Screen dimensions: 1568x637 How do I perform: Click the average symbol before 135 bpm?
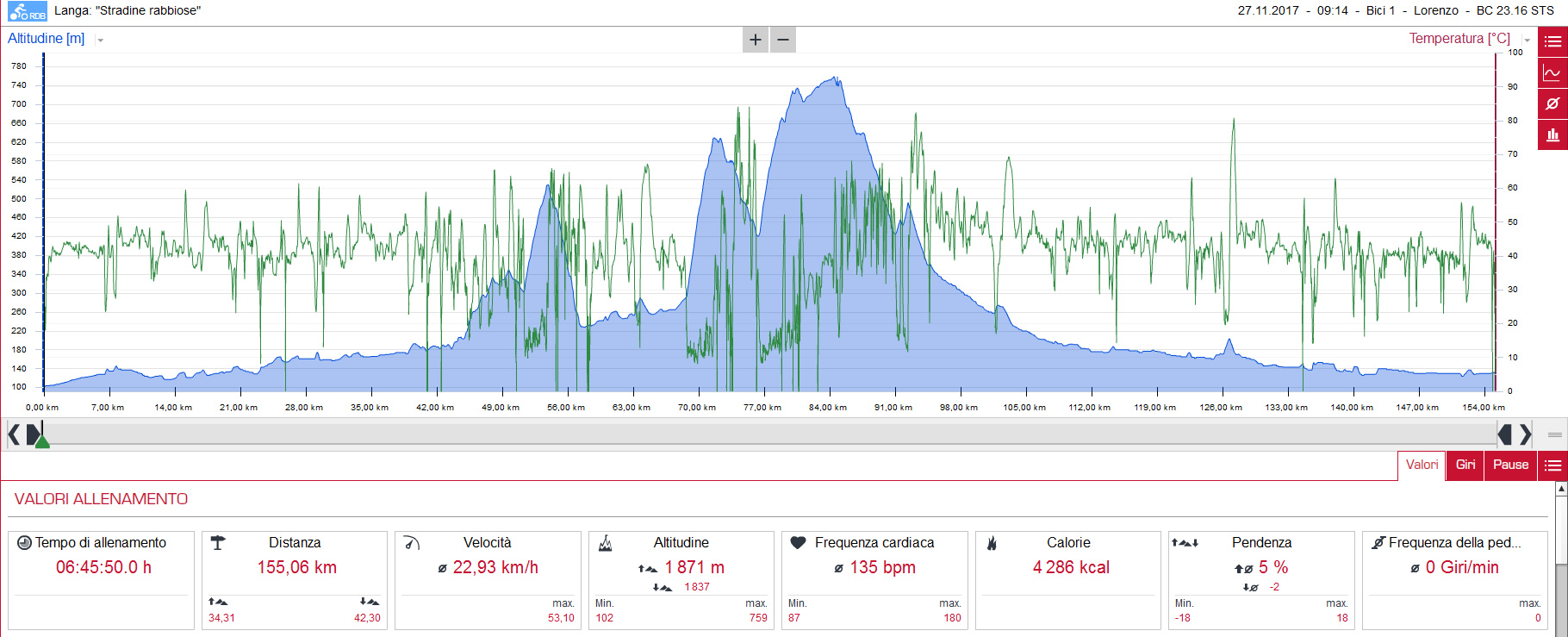point(838,569)
